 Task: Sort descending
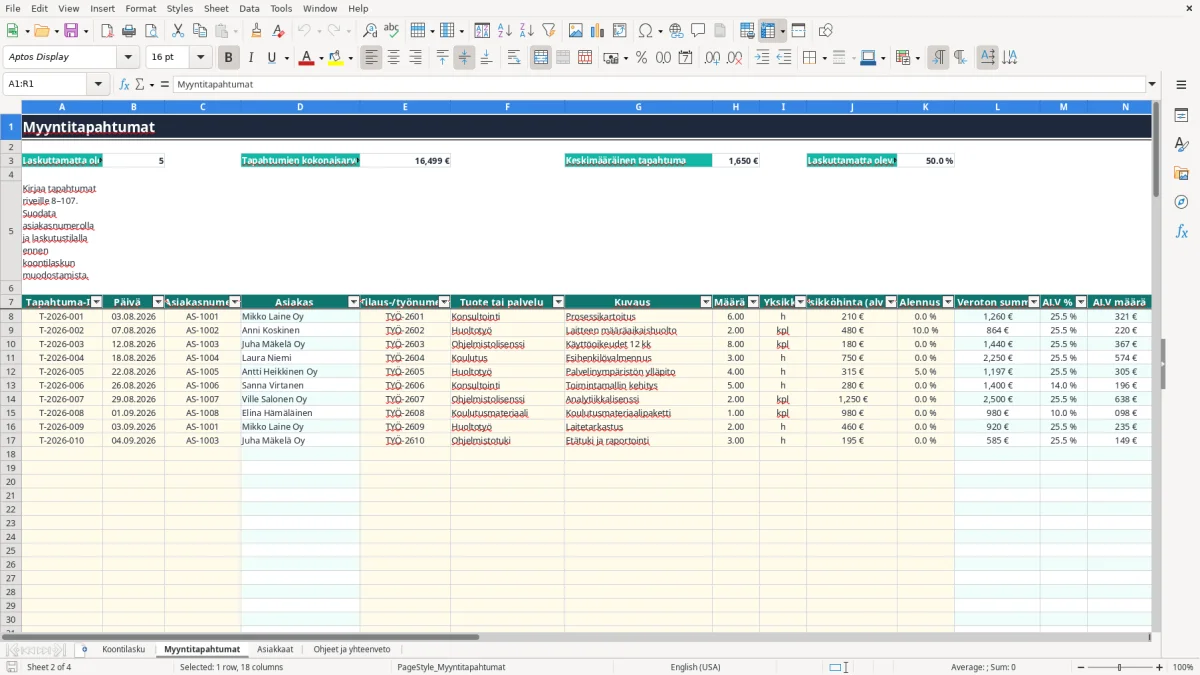coord(526,31)
